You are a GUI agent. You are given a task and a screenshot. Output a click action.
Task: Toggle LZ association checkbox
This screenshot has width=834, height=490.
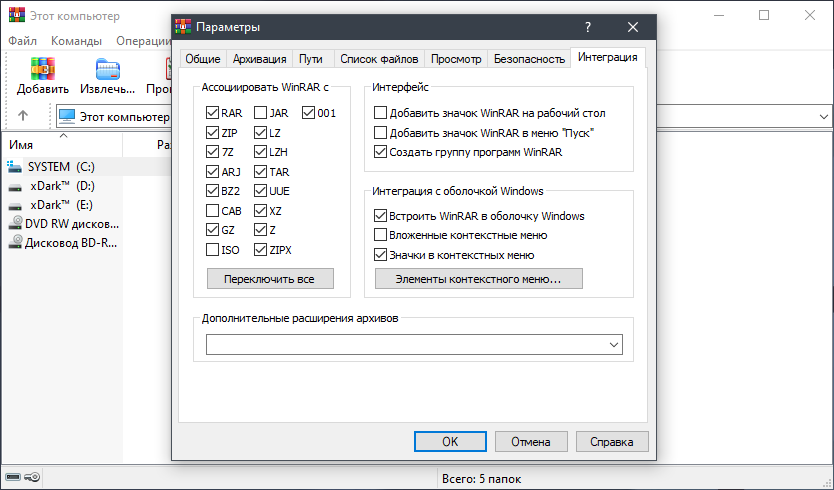pos(260,132)
